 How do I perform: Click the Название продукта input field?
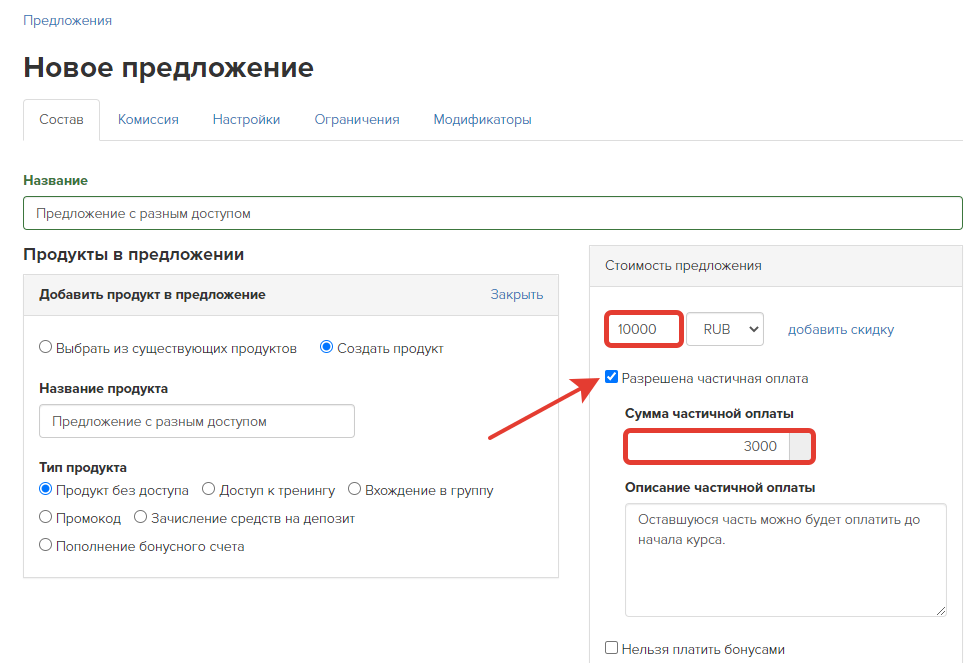coord(197,421)
